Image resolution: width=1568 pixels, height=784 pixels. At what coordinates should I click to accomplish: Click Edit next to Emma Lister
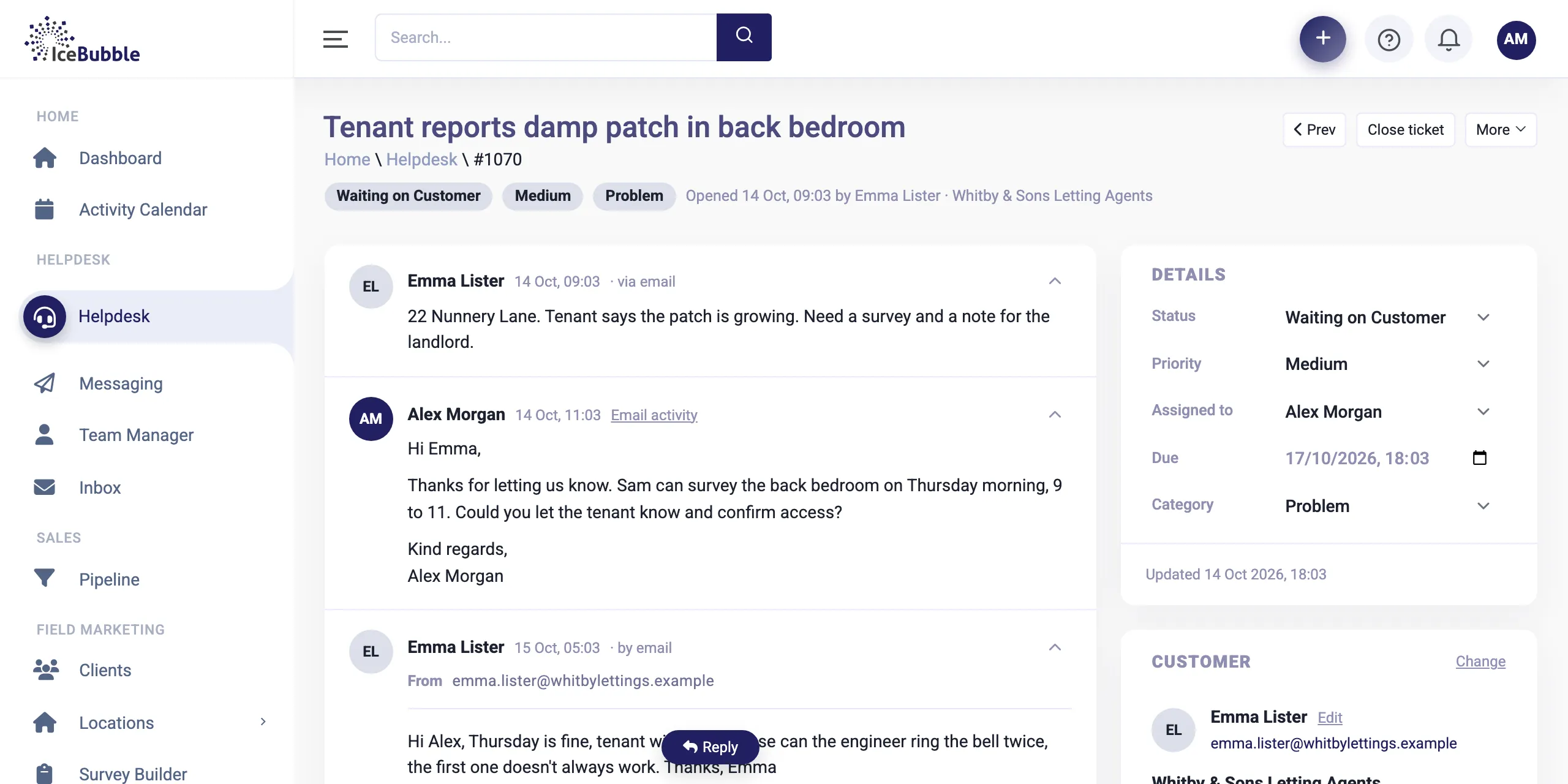(1330, 718)
